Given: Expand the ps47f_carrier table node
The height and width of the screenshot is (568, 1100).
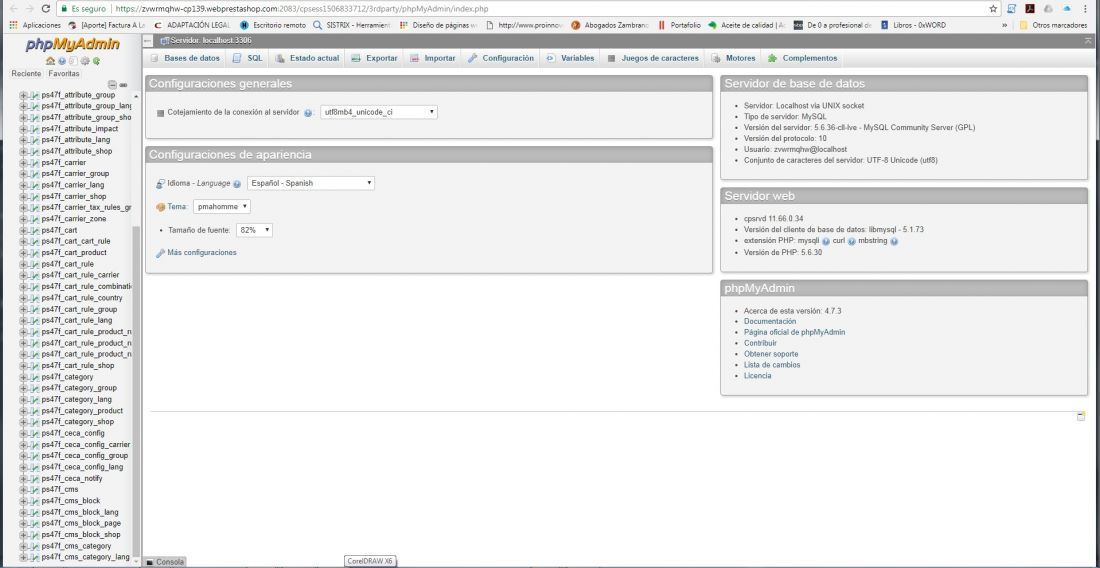Looking at the screenshot, I should click(x=24, y=162).
